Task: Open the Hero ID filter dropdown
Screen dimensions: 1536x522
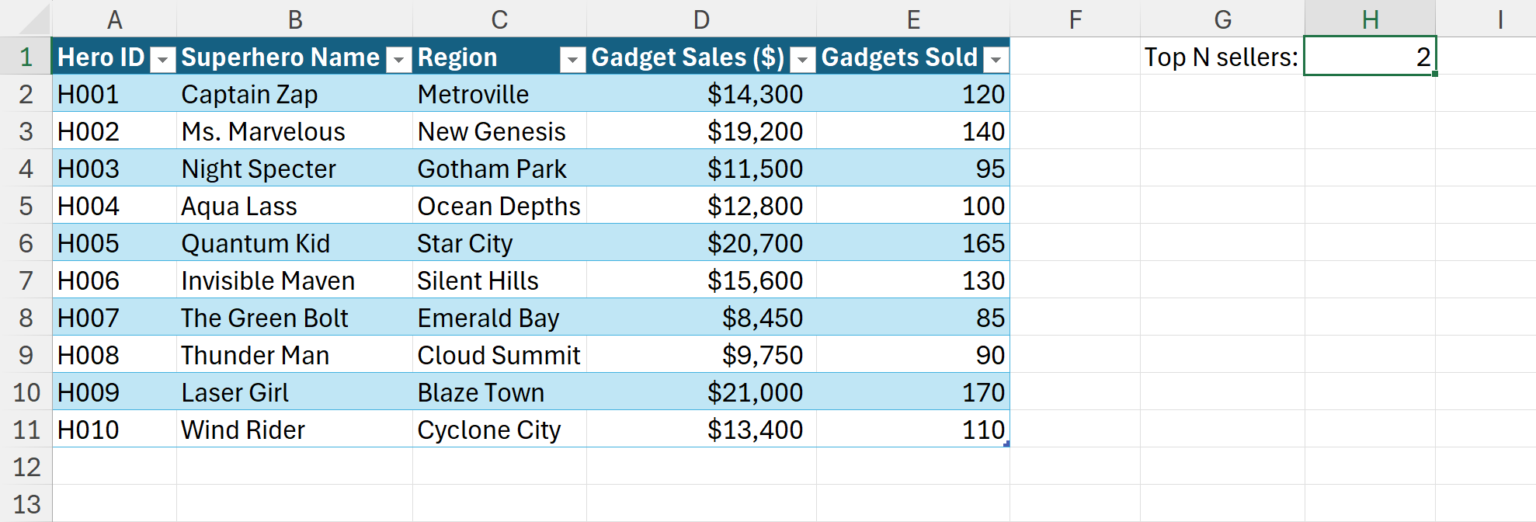Action: click(163, 60)
